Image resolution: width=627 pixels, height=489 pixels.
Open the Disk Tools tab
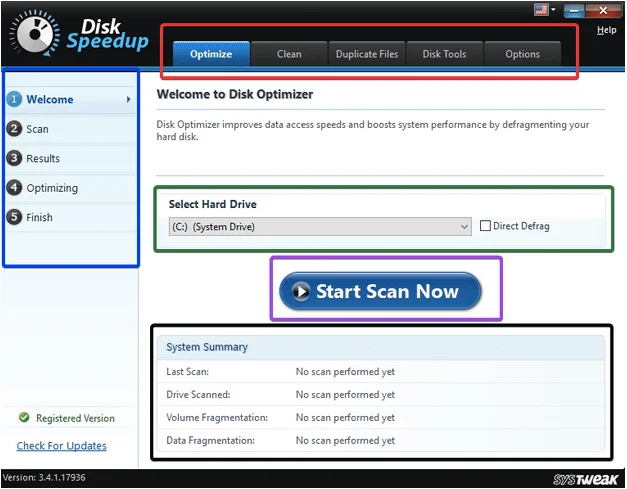[x=444, y=54]
